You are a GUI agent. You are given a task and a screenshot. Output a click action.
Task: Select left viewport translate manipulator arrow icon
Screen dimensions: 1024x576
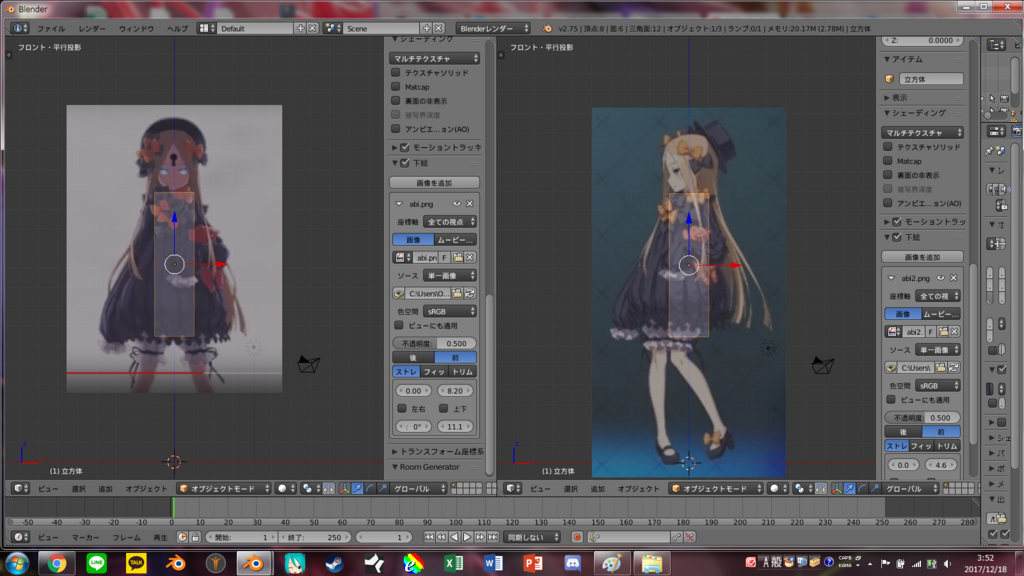357,488
